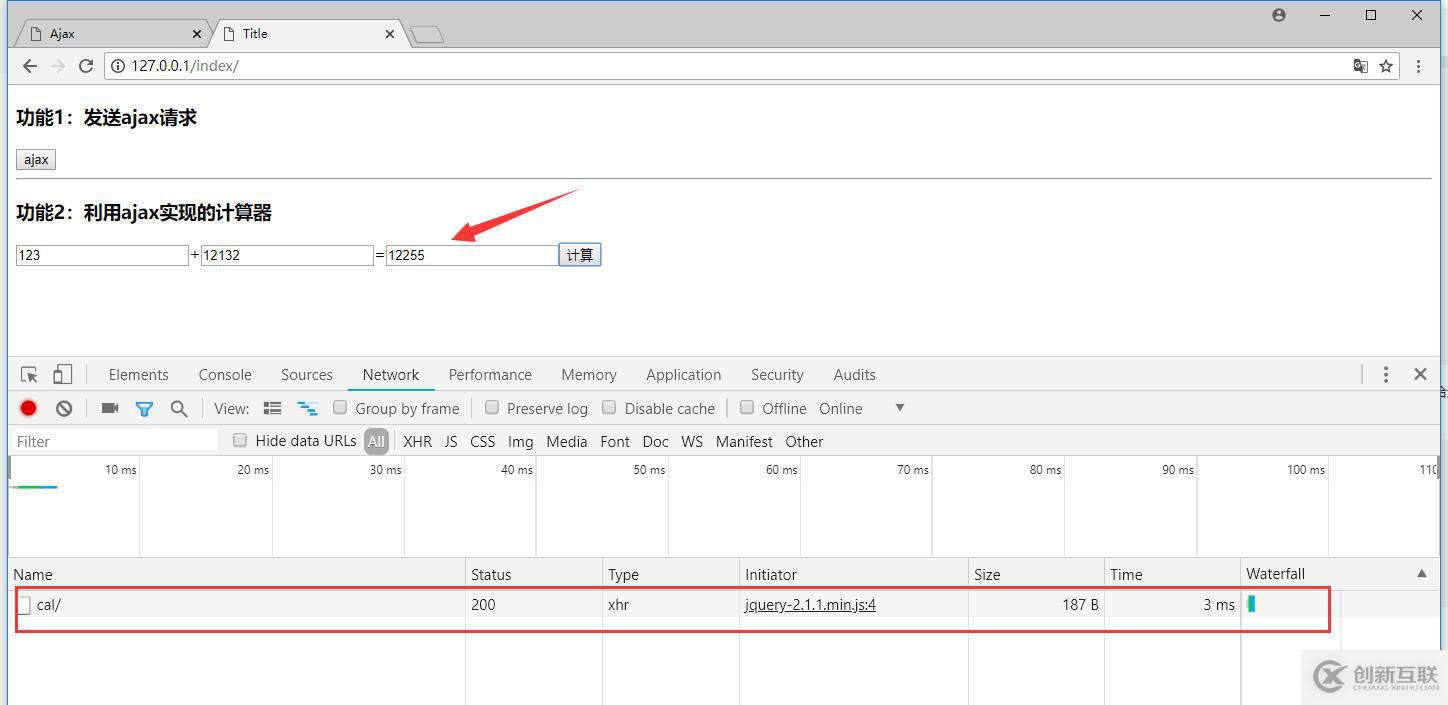The width and height of the screenshot is (1448, 705).
Task: Clear the network log
Action: click(x=64, y=408)
